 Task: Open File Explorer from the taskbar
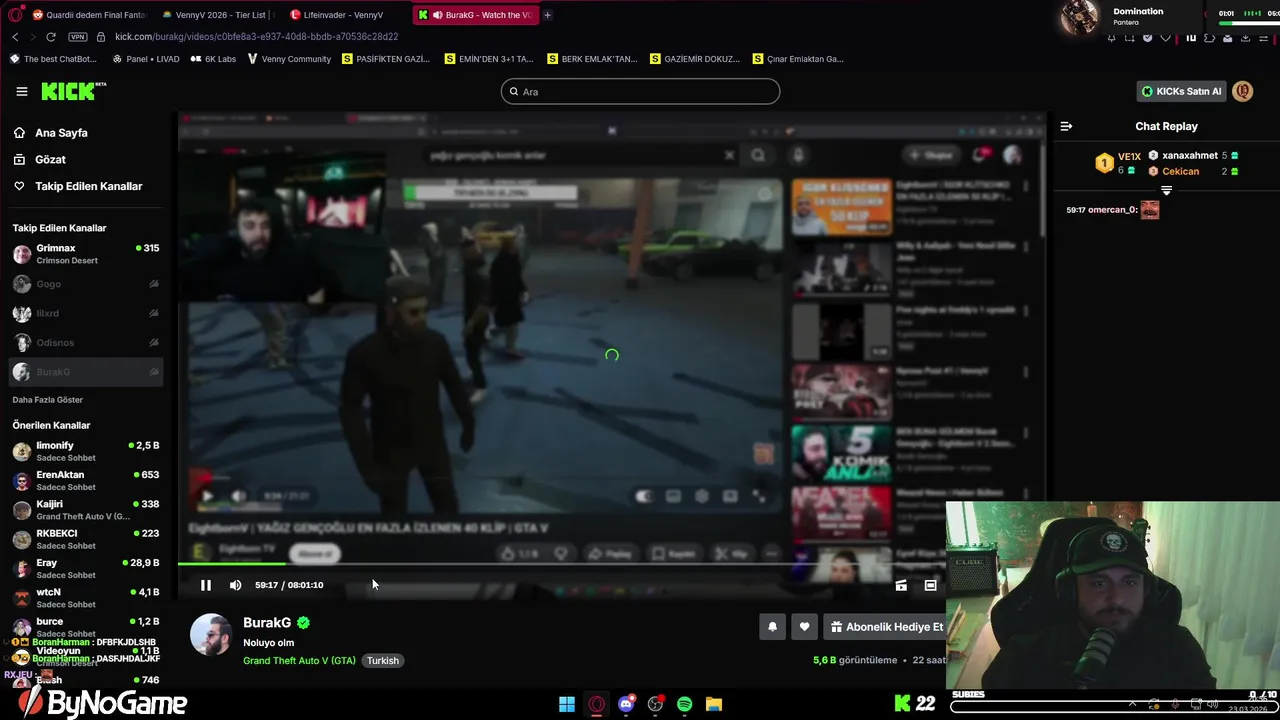coord(714,704)
